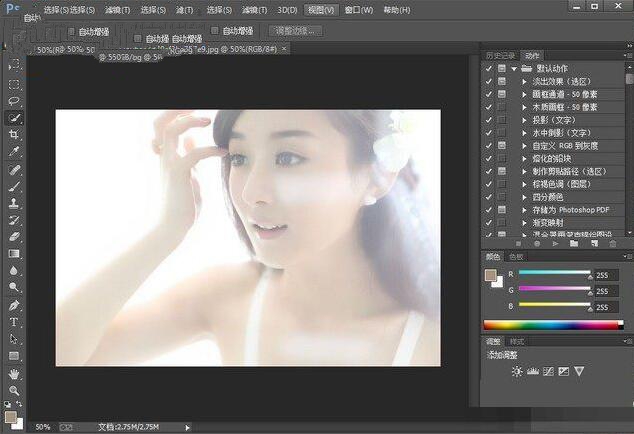The height and width of the screenshot is (434, 634).
Task: Toggle dialog box for 存储为 Photoshop PDF
Action: coord(502,210)
